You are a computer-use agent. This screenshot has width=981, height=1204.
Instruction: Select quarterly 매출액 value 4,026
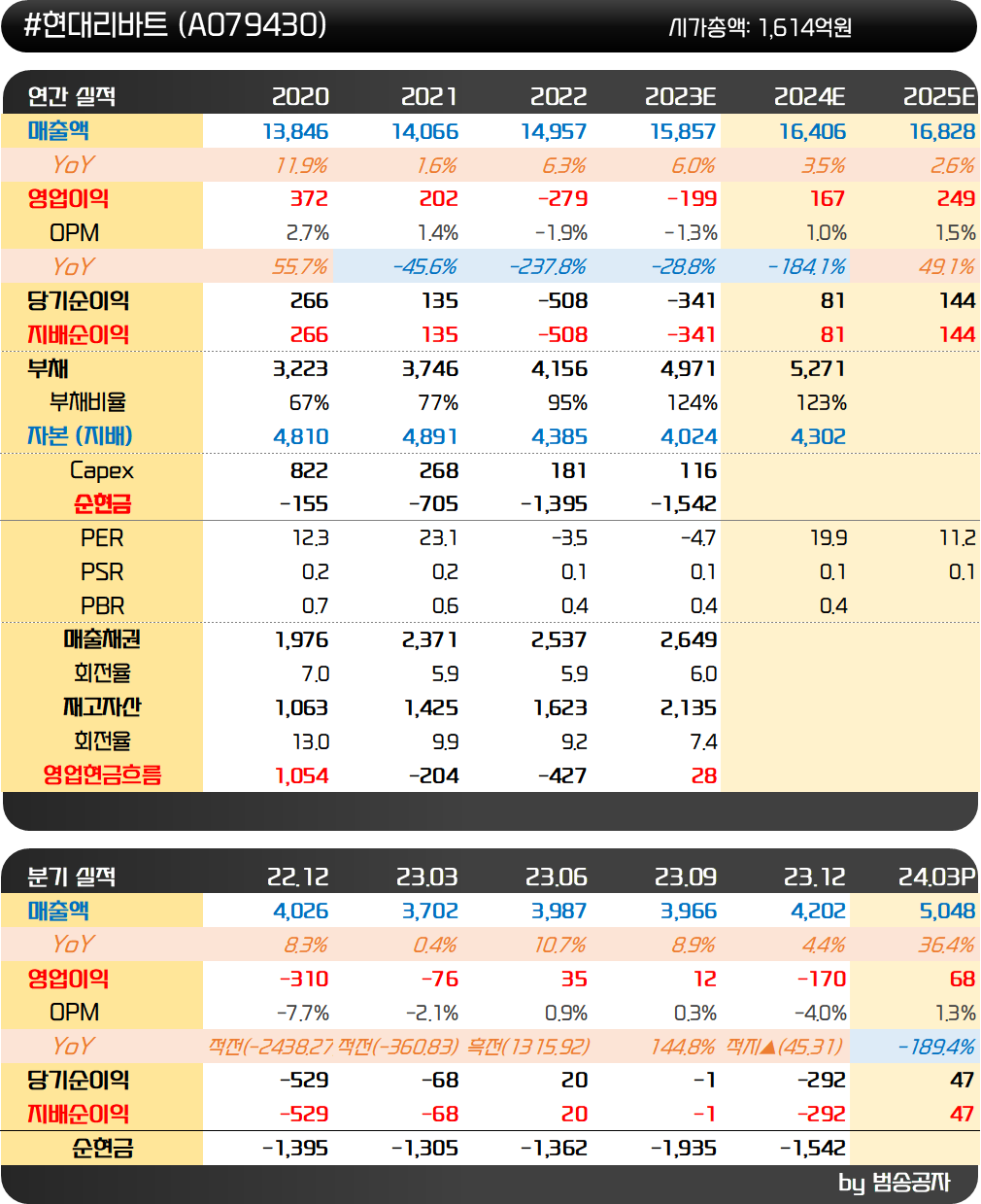click(x=301, y=911)
